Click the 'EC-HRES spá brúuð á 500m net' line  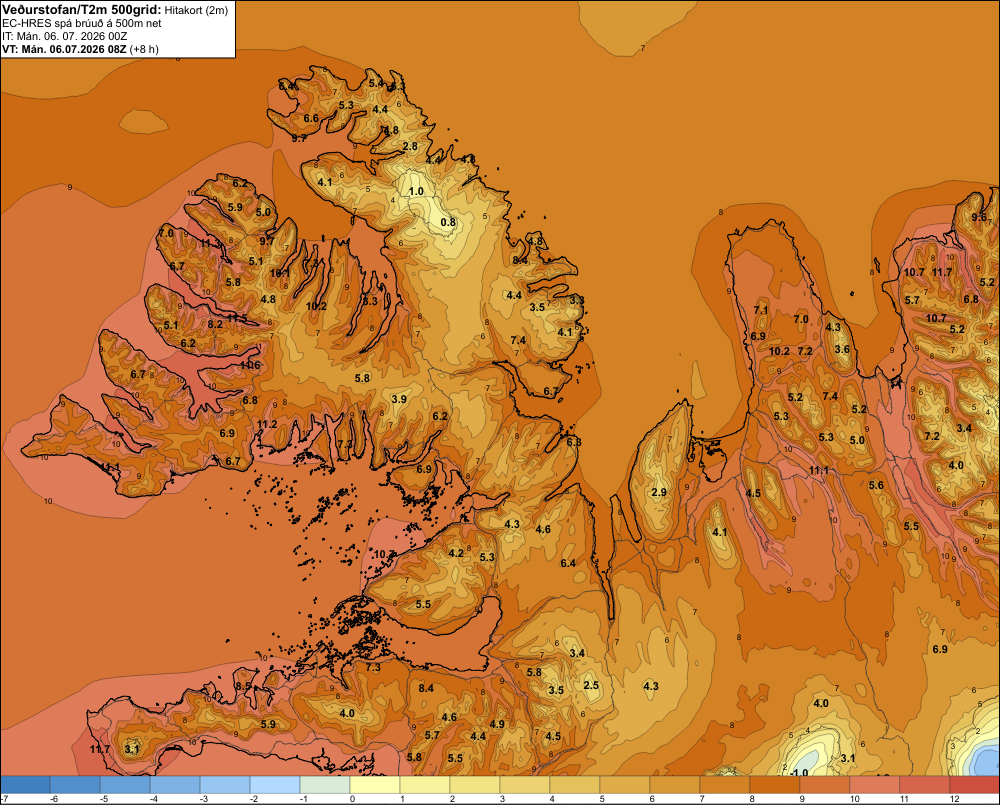coord(82,24)
